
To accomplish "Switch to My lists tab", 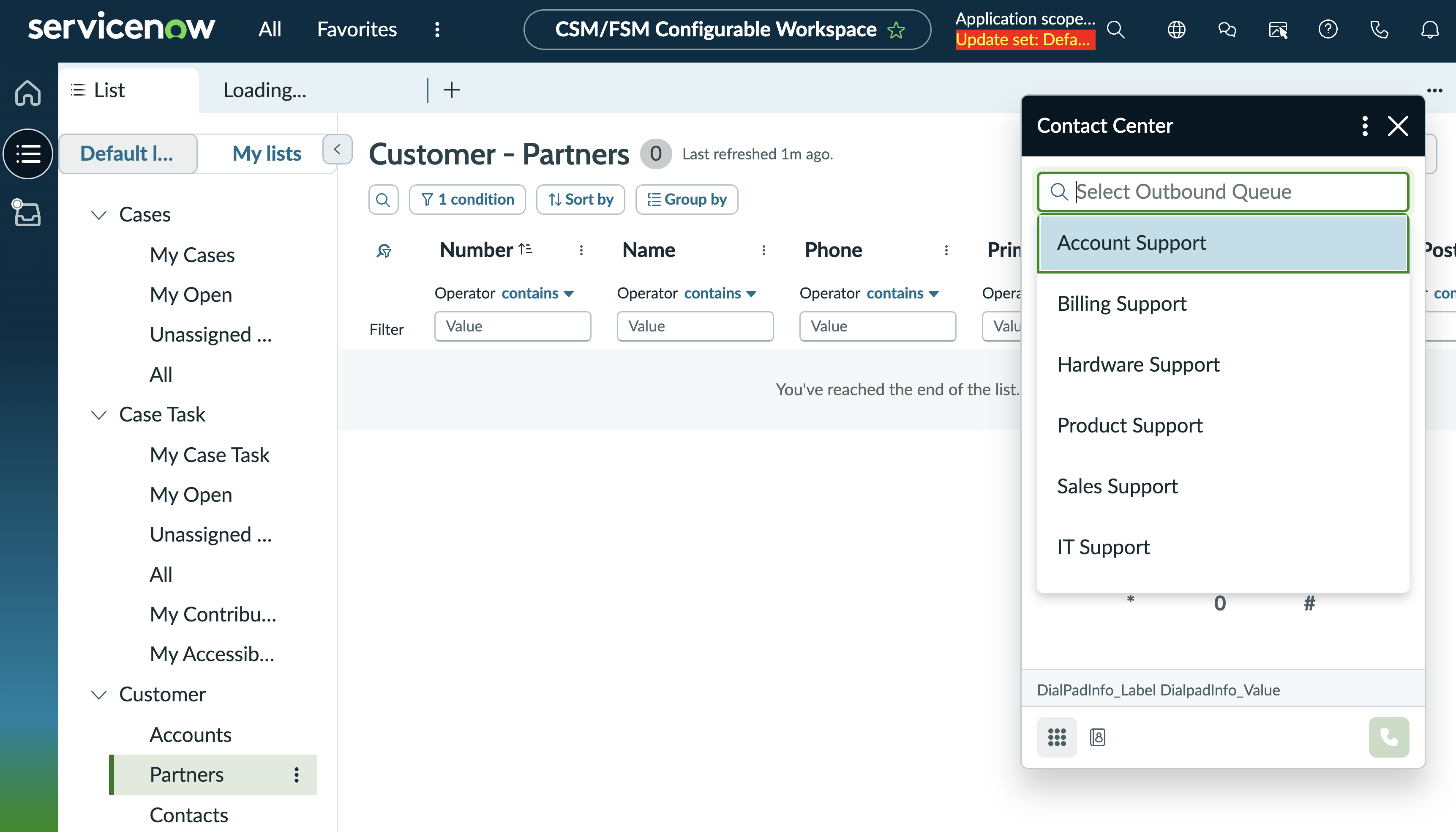I will click(x=267, y=154).
